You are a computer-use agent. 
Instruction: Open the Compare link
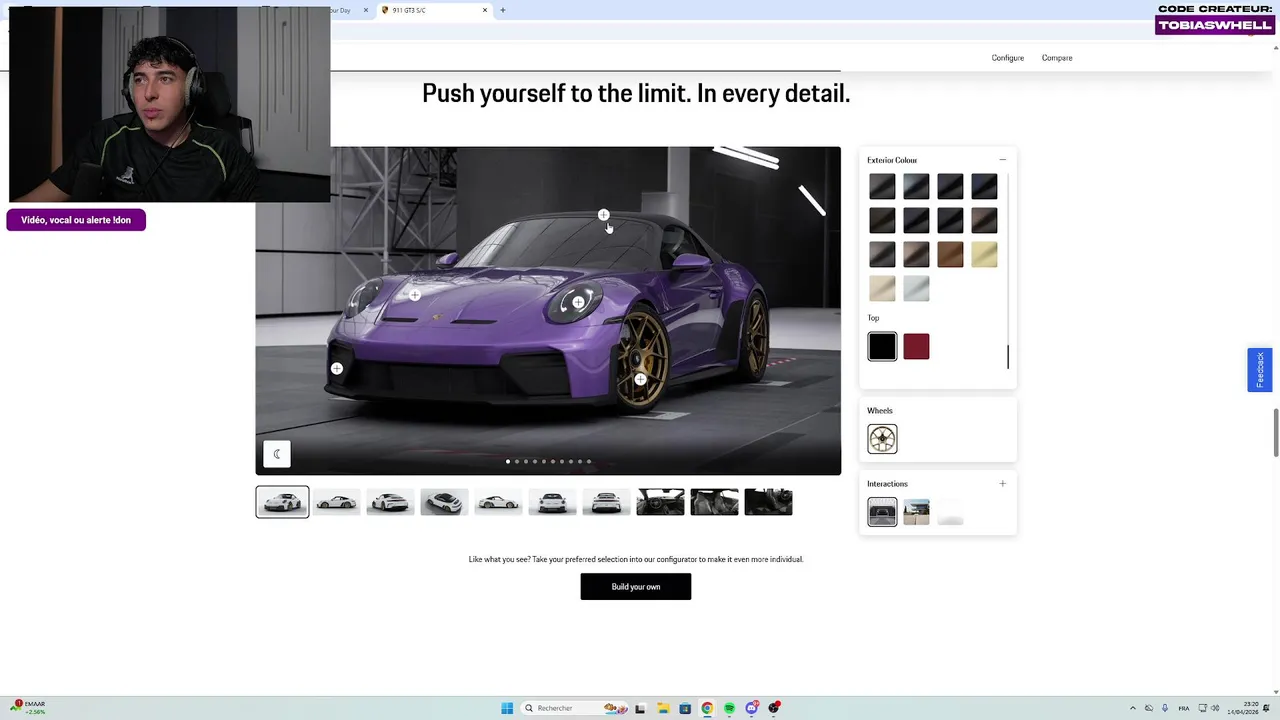tap(1057, 58)
